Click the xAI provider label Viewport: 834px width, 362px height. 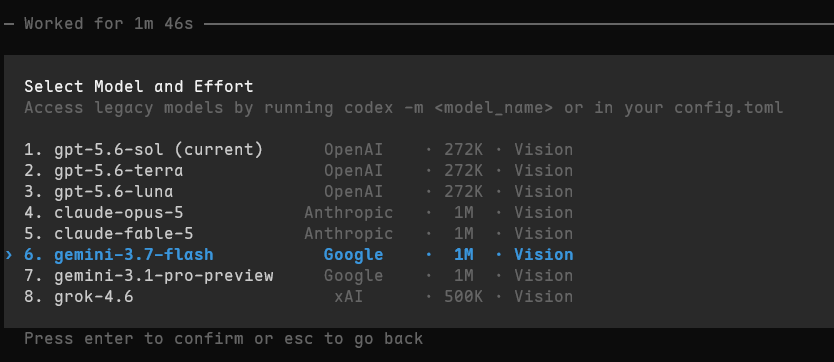[349, 296]
